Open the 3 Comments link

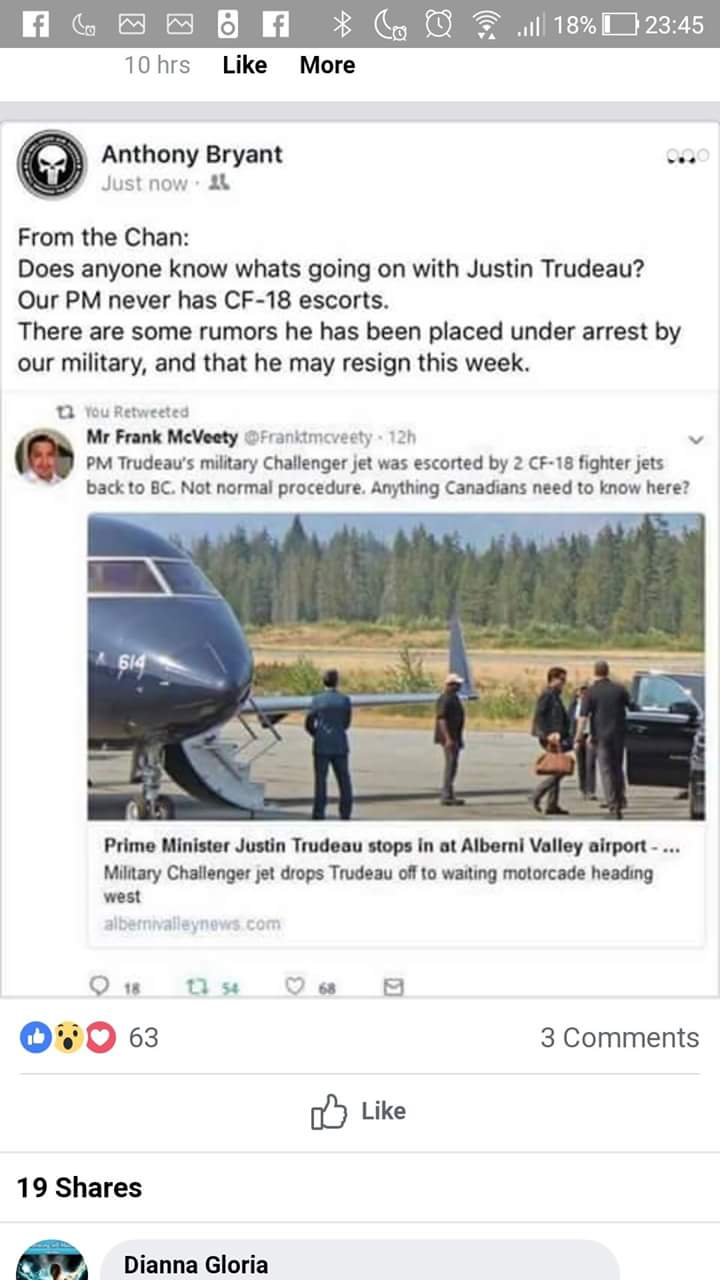tap(619, 1037)
